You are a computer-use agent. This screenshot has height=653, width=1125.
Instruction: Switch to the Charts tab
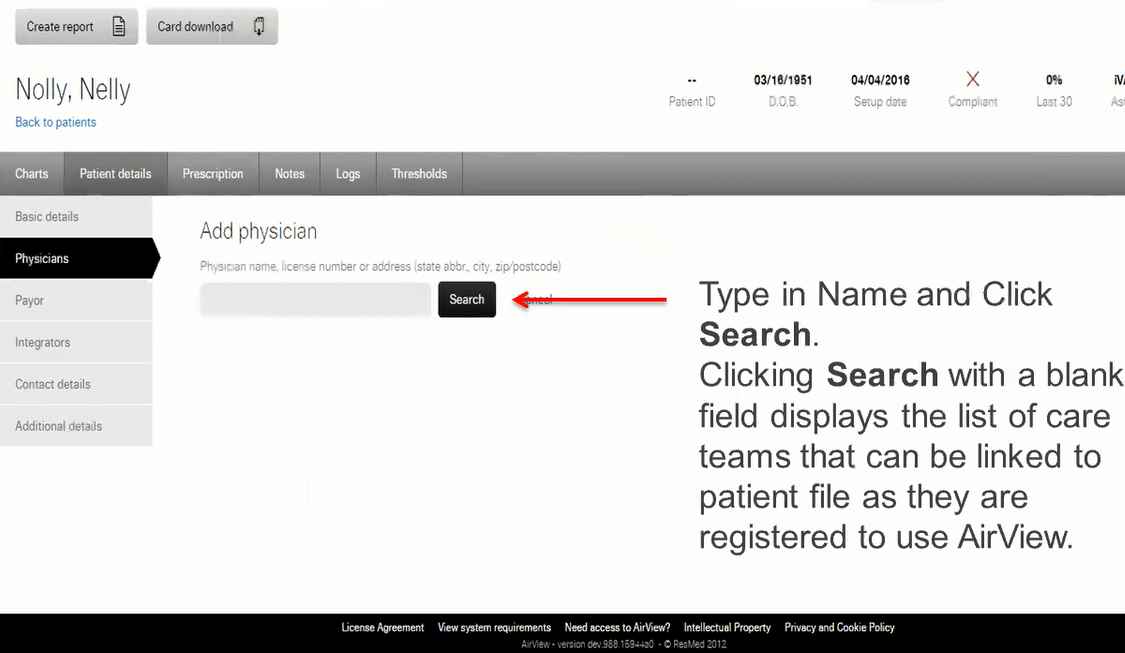30,173
